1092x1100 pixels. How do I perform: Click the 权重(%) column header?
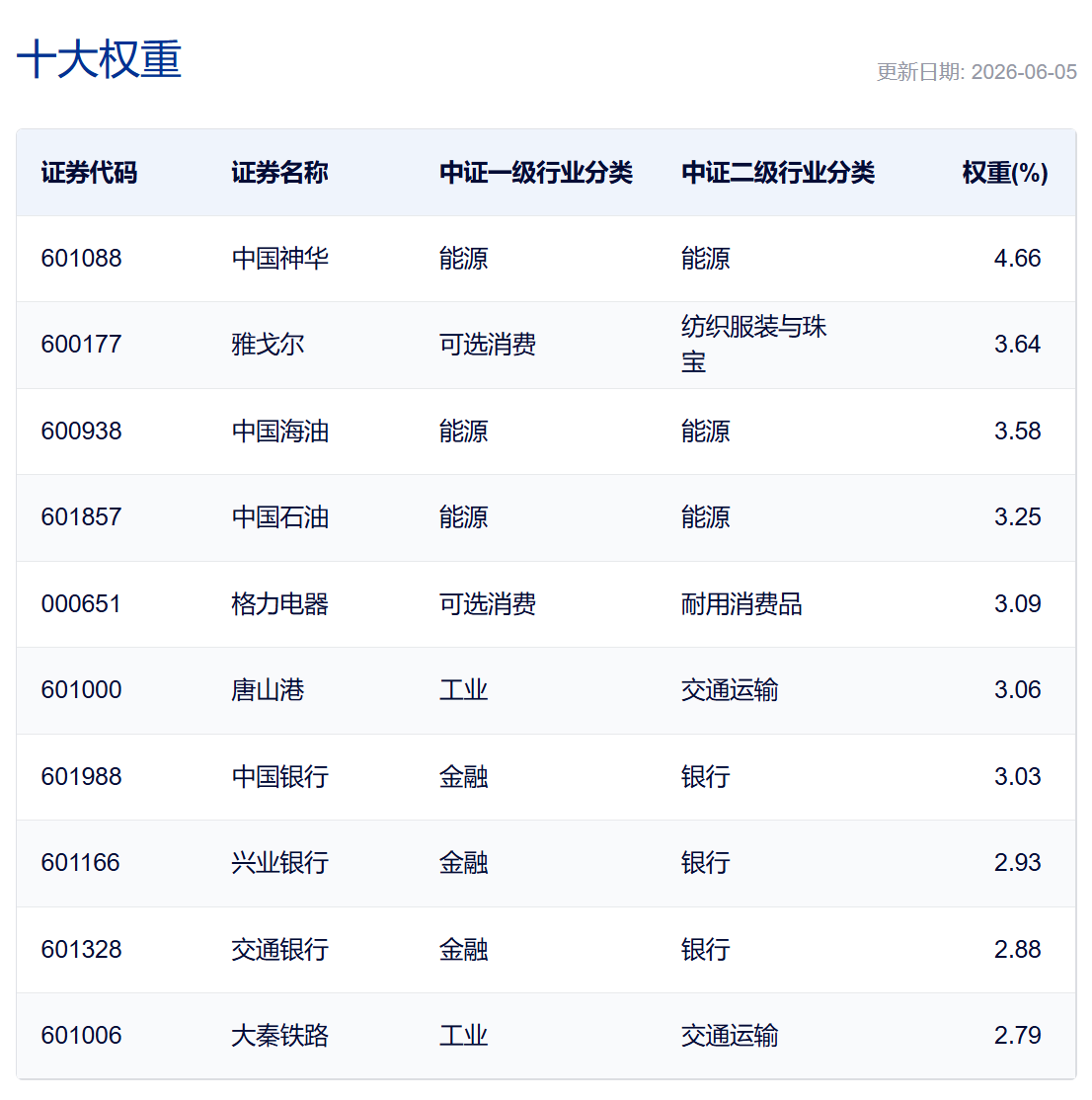coord(1005,173)
